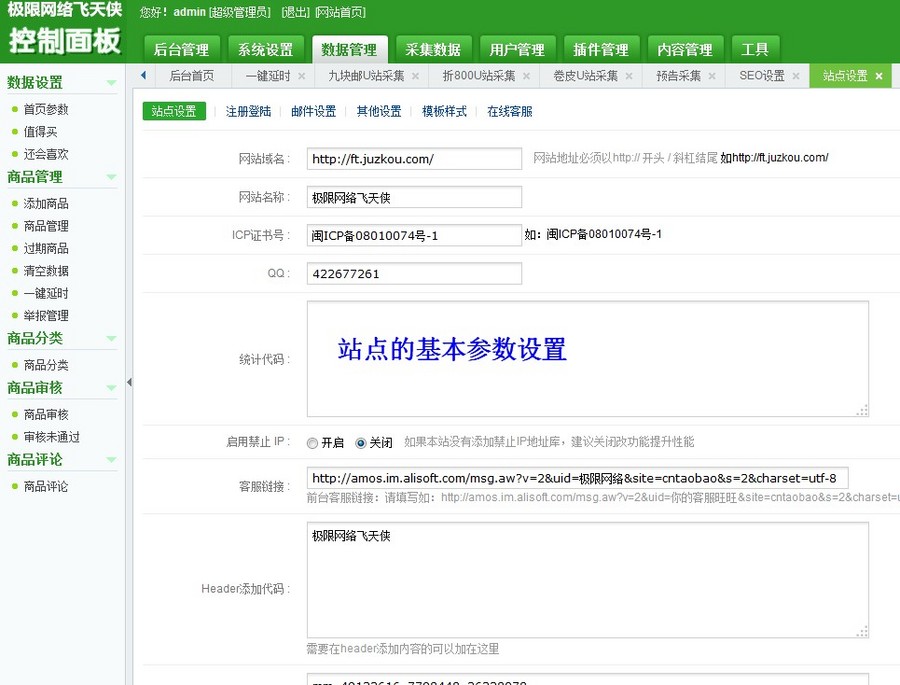Click the [退出] logout link
The image size is (900, 685).
(x=295, y=12)
